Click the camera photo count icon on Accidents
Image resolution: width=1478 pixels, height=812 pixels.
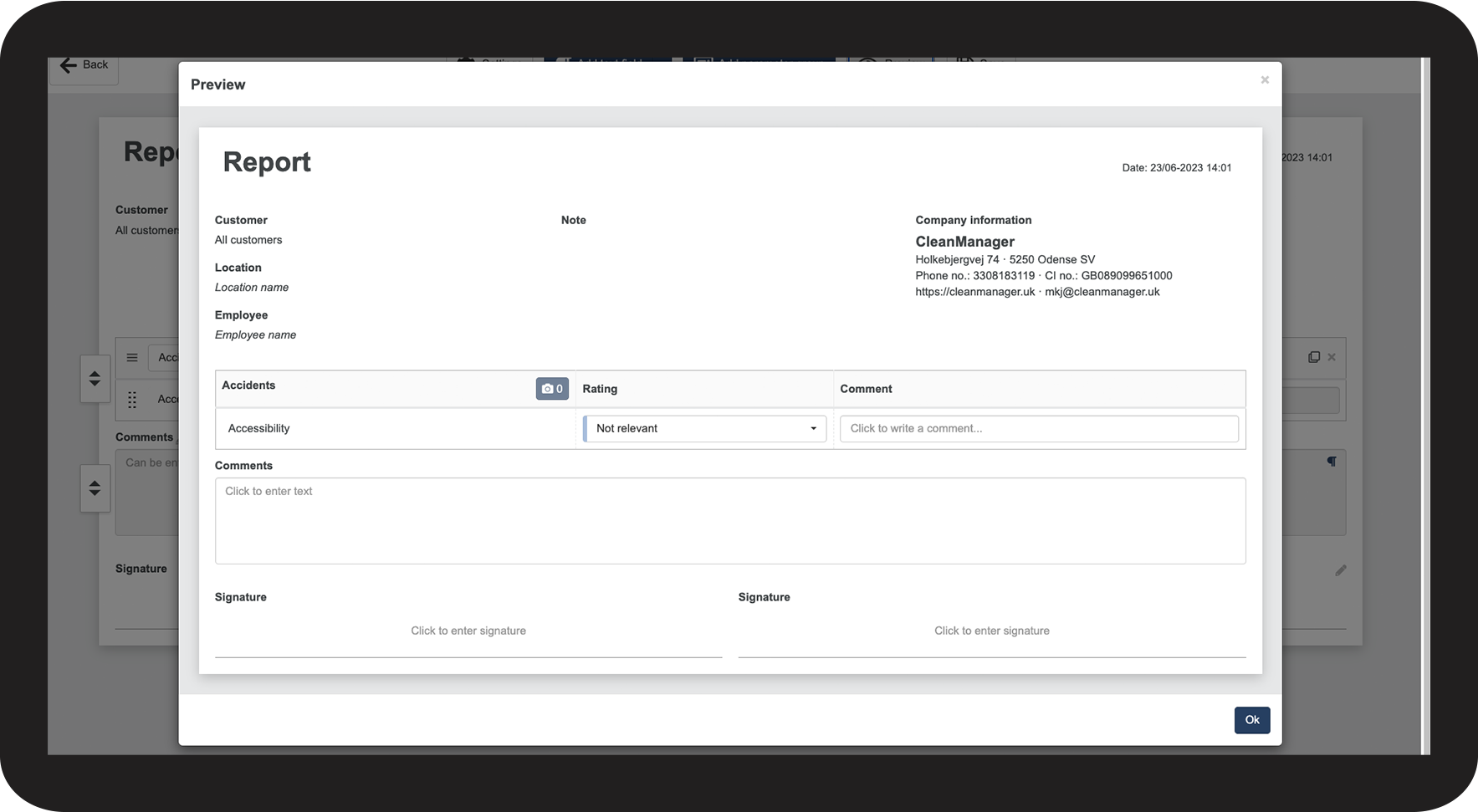[552, 389]
